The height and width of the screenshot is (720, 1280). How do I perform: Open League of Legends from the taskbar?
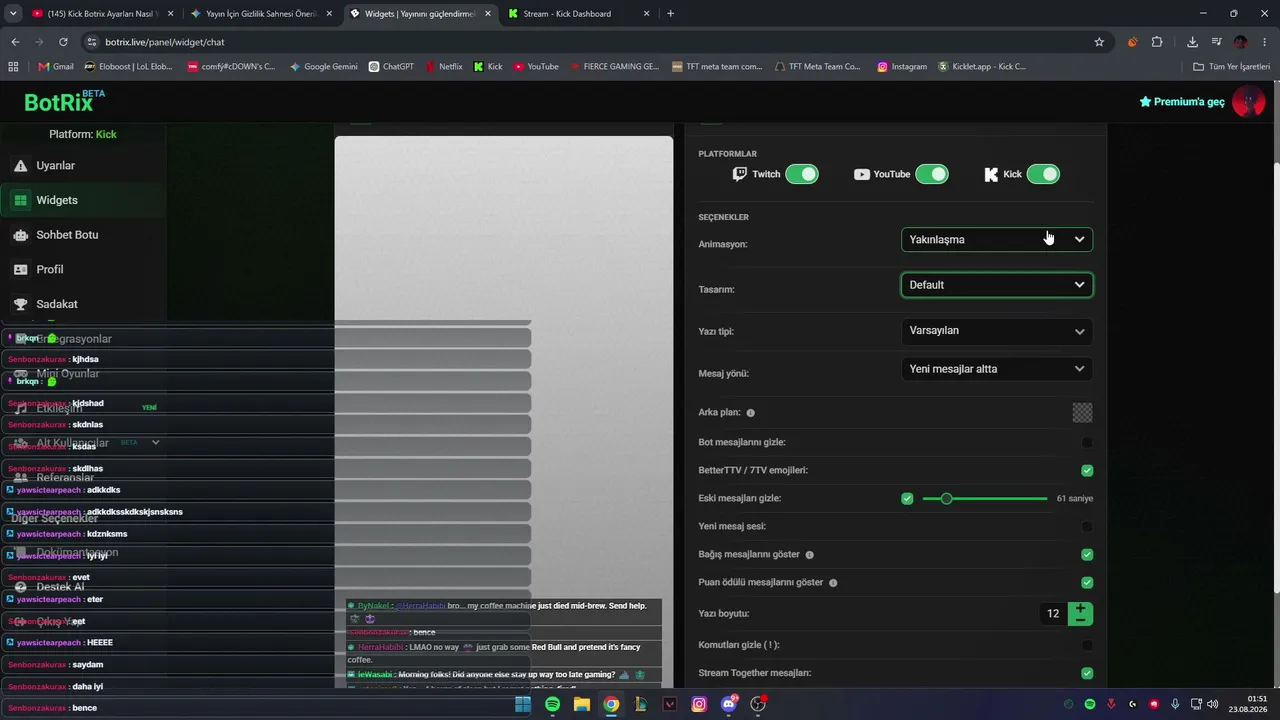point(641,704)
